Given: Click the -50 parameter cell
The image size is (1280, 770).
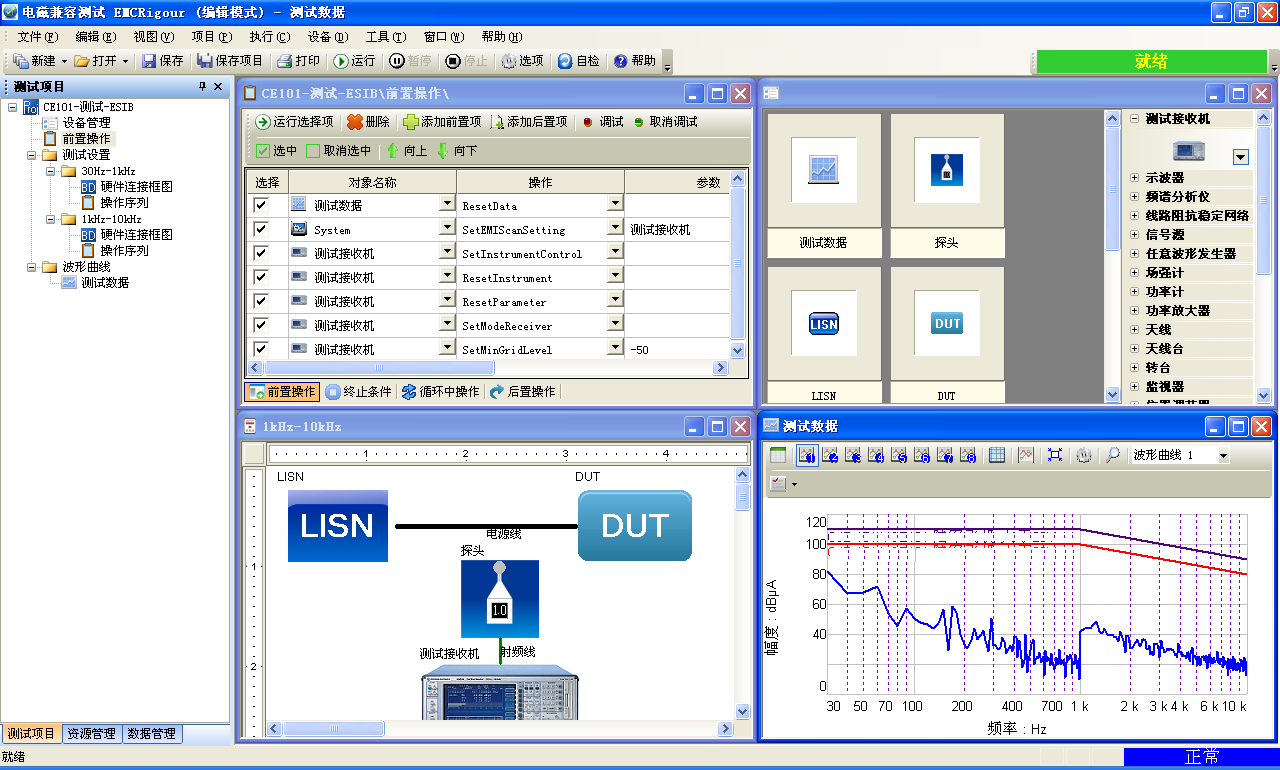Looking at the screenshot, I should pyautogui.click(x=677, y=349).
